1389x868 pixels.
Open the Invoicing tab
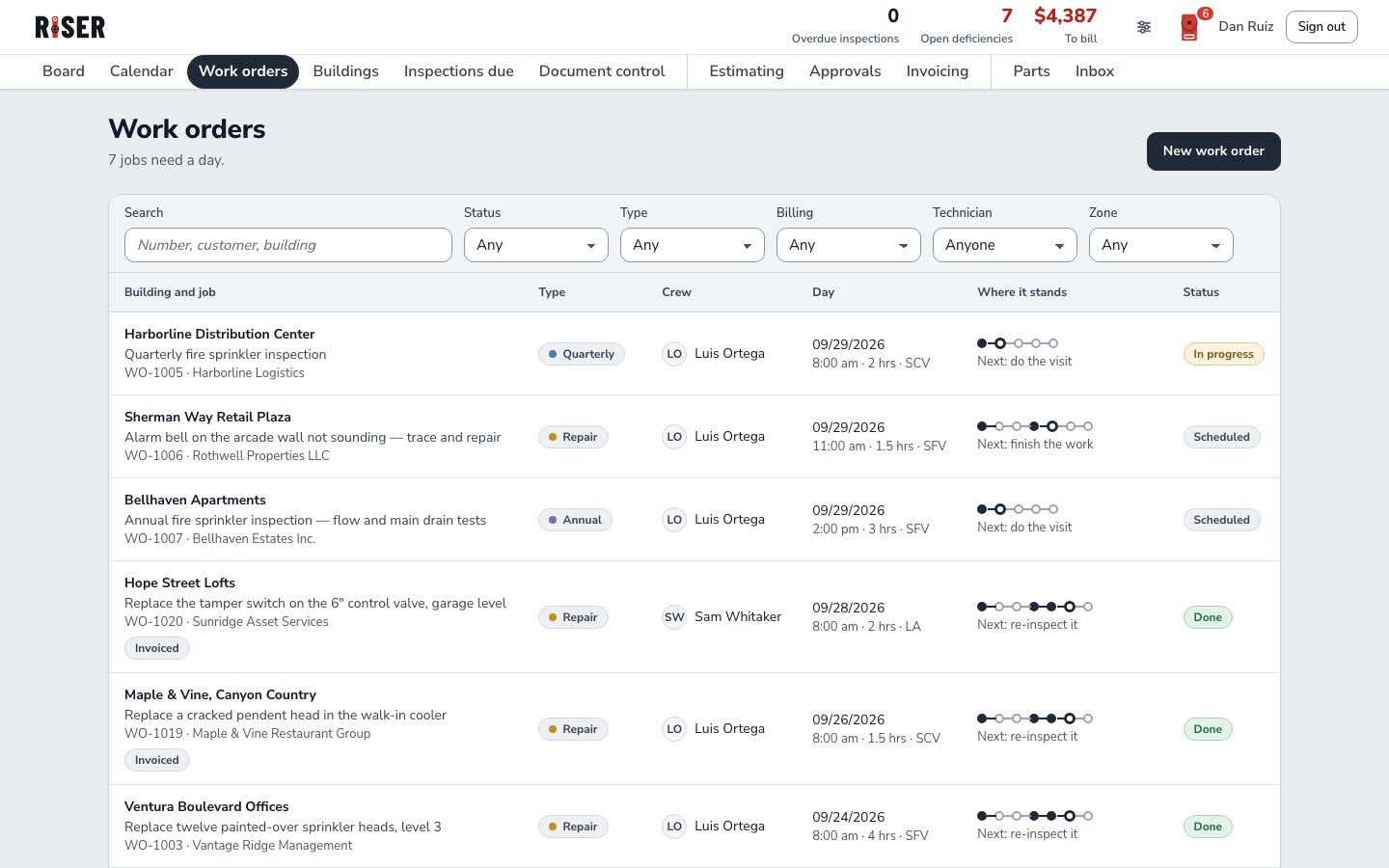point(938,71)
